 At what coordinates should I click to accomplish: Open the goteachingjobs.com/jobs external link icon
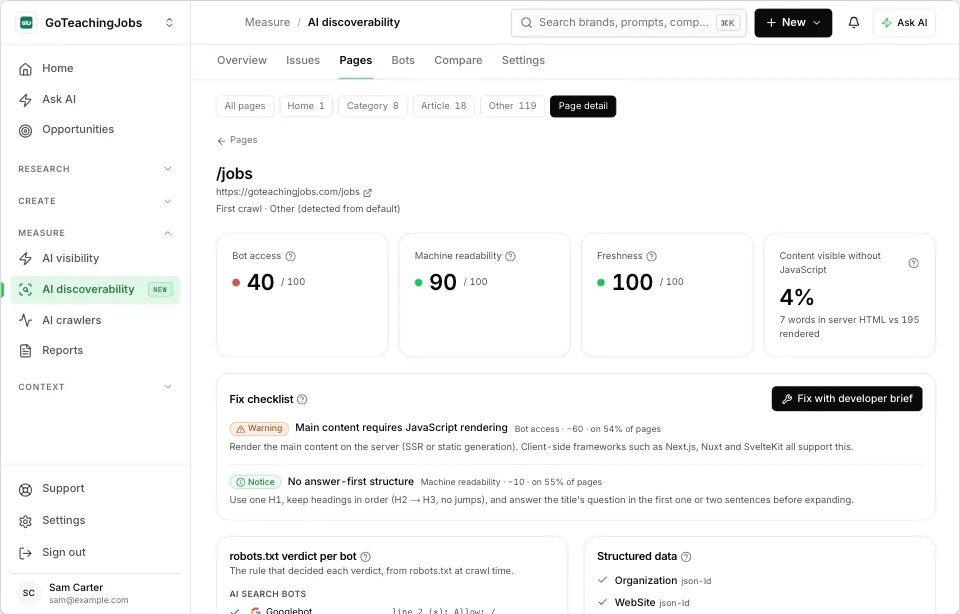367,192
